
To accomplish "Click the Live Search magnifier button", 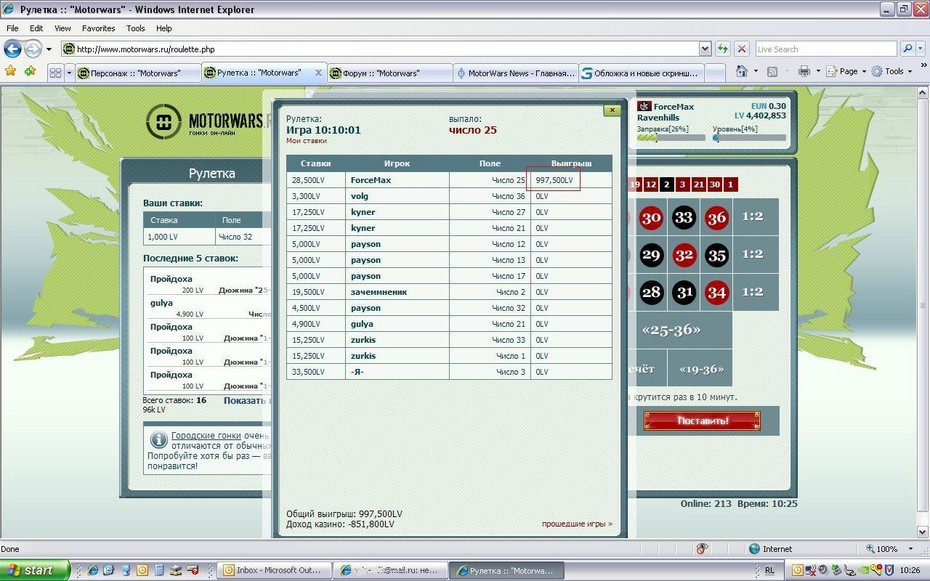I will pyautogui.click(x=907, y=49).
